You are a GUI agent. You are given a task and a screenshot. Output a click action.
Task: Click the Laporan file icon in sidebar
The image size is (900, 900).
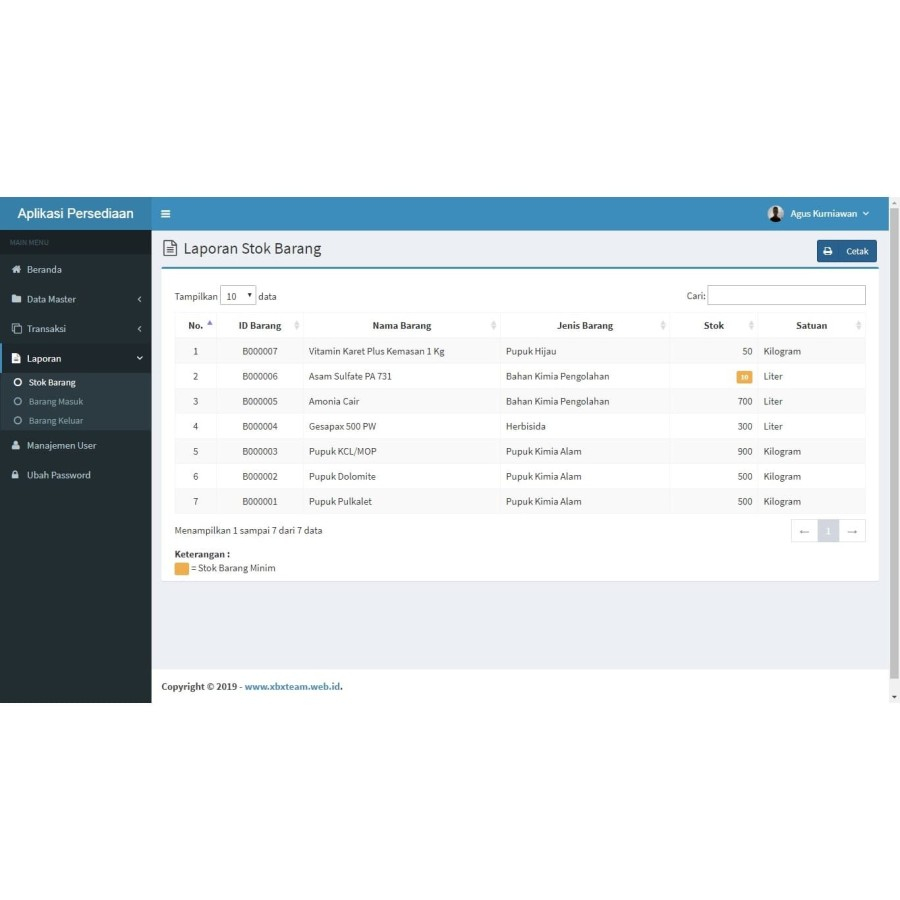[16, 359]
